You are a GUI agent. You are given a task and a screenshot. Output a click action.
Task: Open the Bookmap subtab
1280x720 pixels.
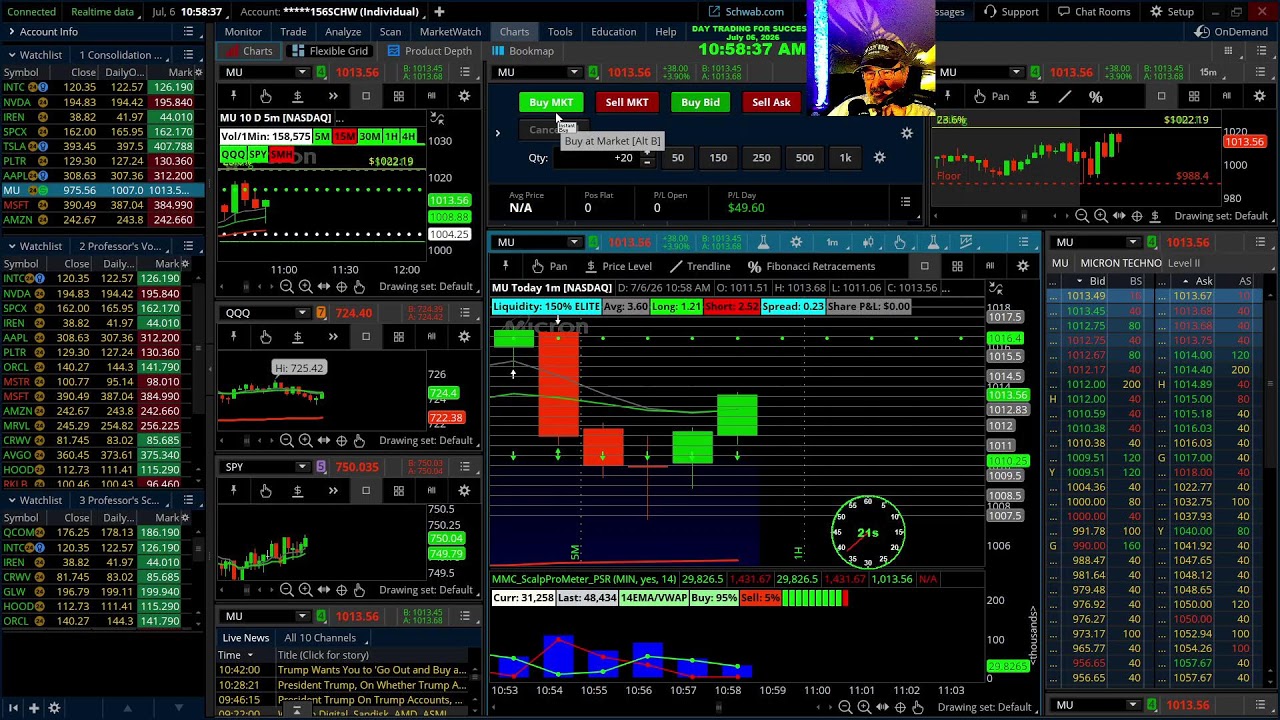point(522,51)
